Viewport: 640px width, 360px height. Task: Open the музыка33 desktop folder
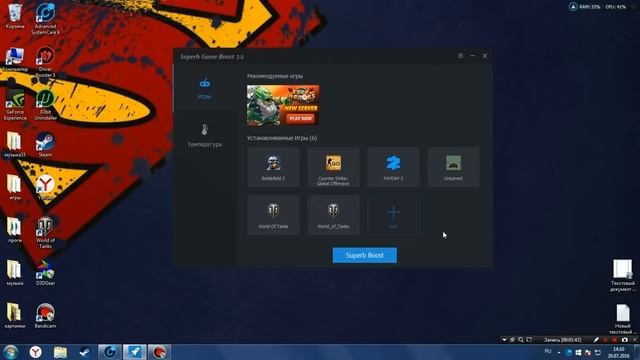tap(15, 144)
